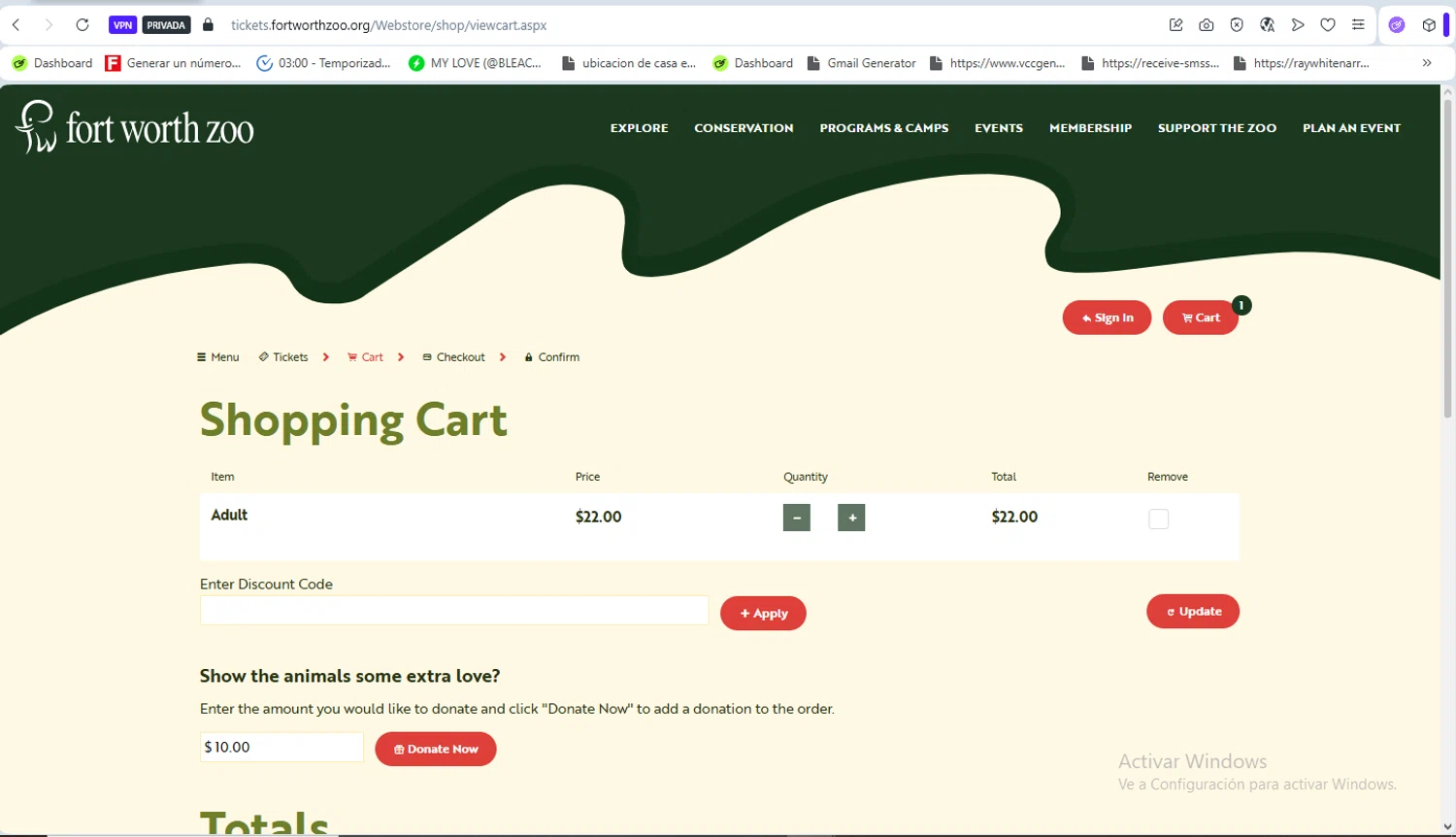Click the Shopping Cart heading
This screenshot has height=837, width=1456.
(353, 420)
